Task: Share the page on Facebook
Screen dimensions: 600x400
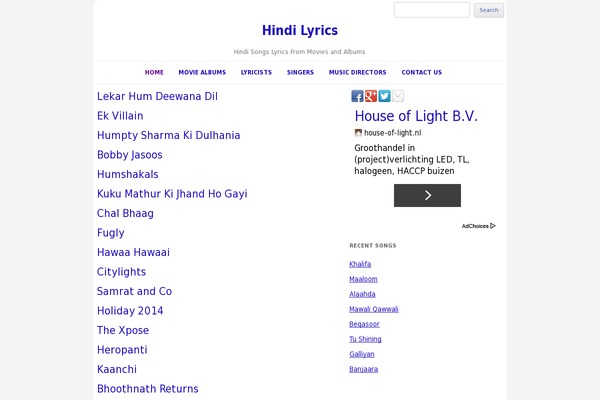Action: [x=357, y=96]
